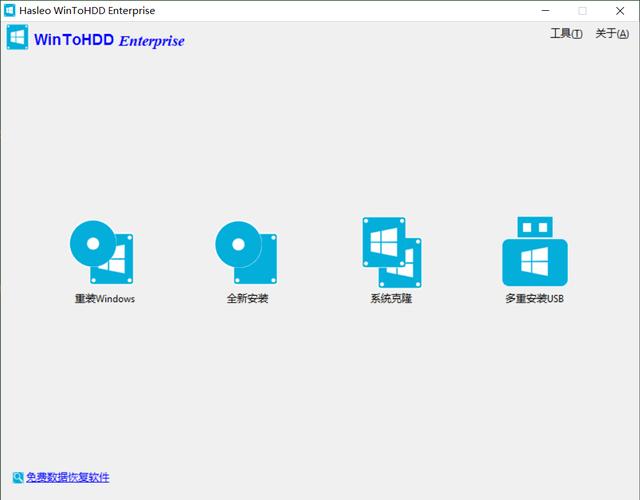Click the 重装Windows disc icon

(x=102, y=252)
